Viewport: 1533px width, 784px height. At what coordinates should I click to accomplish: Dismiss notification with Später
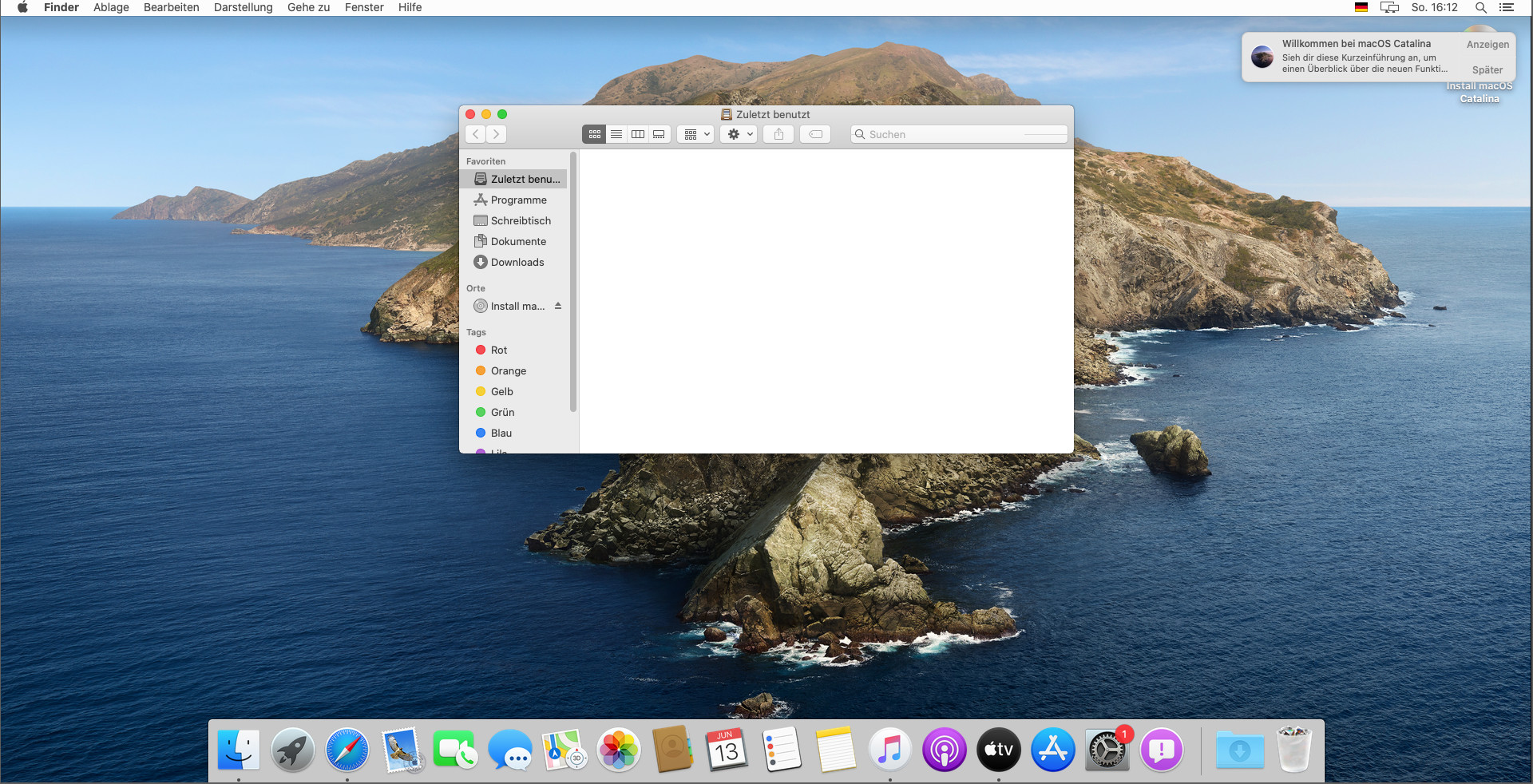pyautogui.click(x=1487, y=70)
